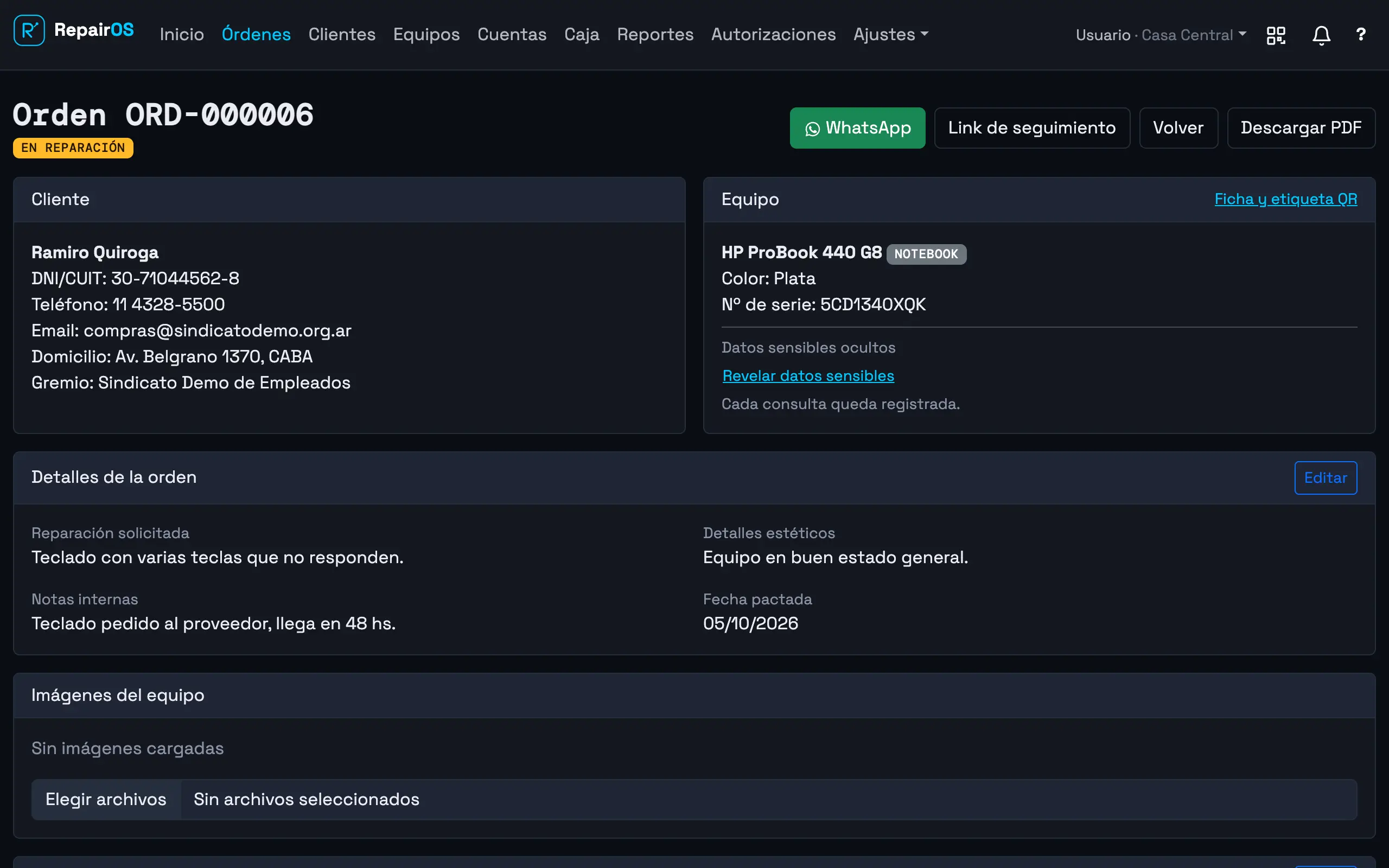Click the device name HP ProBook 440 G8

pyautogui.click(x=802, y=253)
